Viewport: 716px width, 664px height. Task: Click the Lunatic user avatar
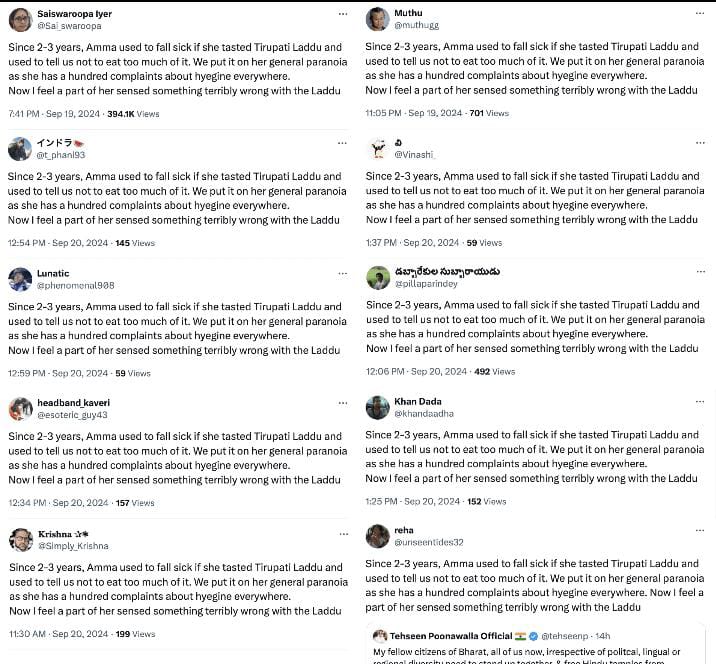click(20, 279)
